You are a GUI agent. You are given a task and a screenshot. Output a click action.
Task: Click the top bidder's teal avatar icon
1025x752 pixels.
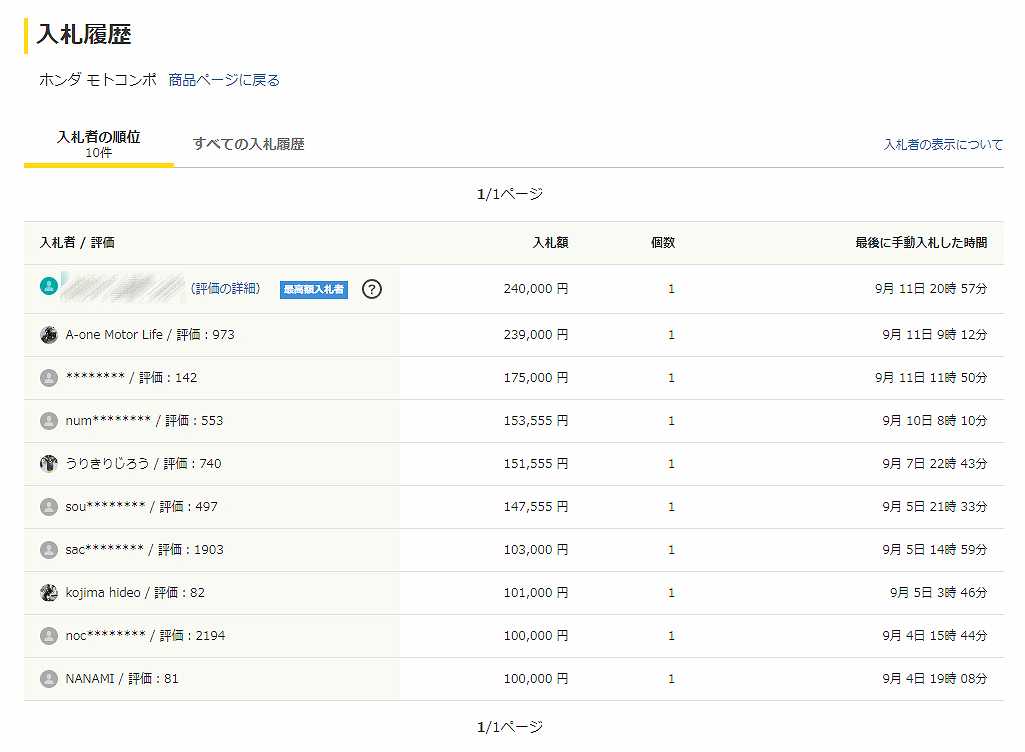[48, 287]
